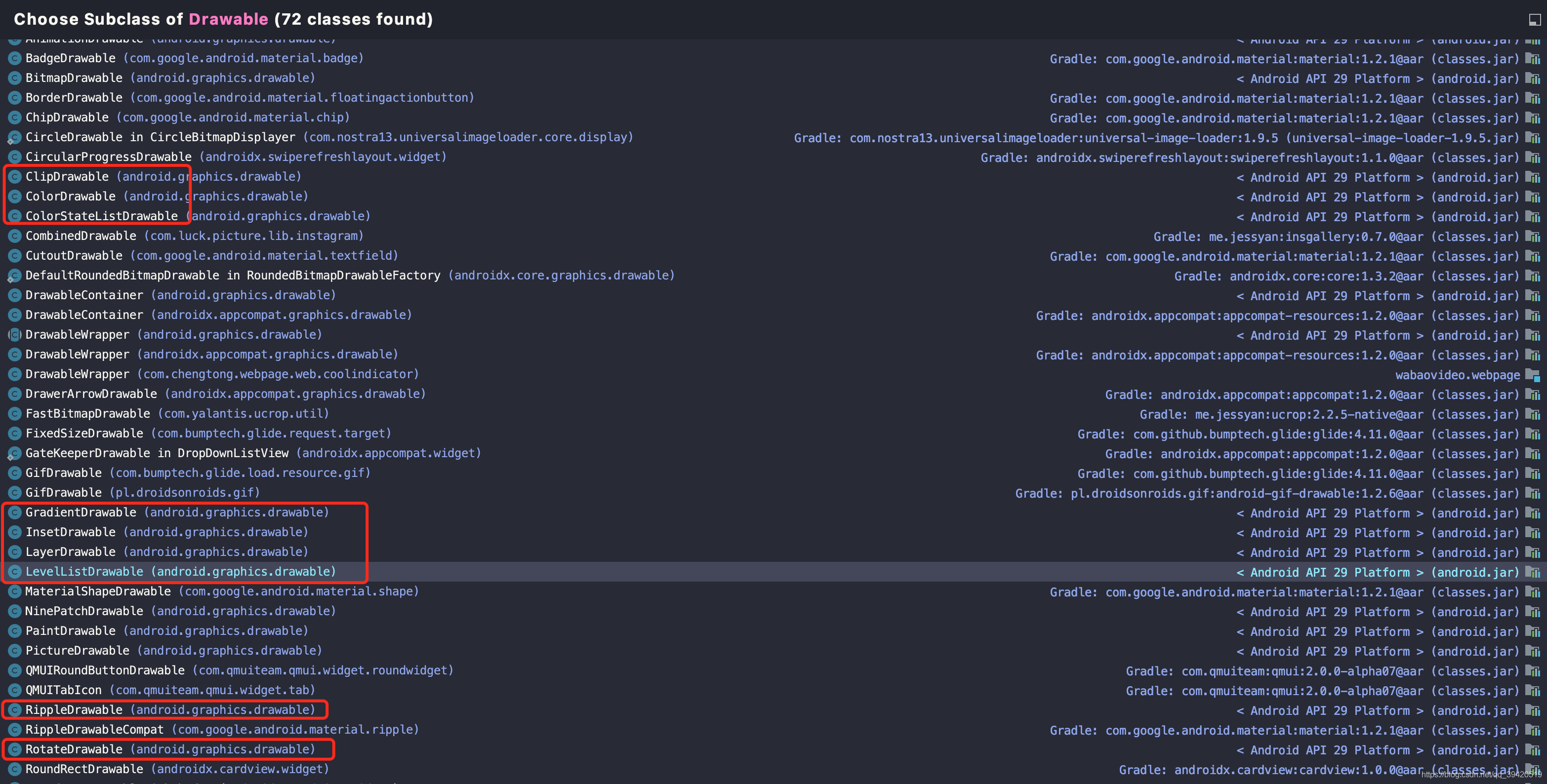Select DrawableContainer from androidx.appcompat.graphics.drawable
1547x784 pixels.
coord(773,315)
